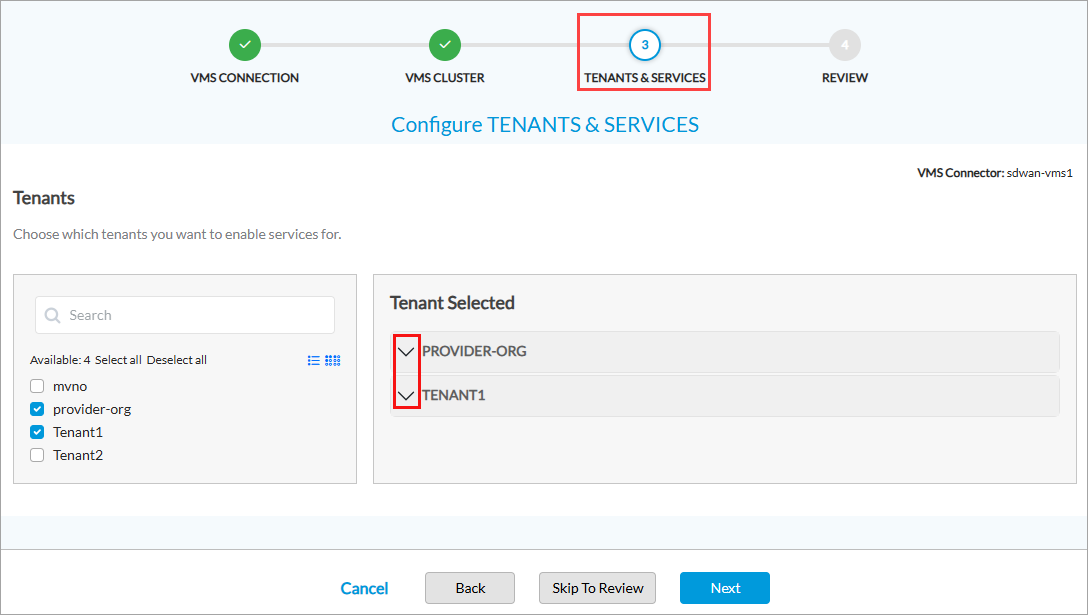Uncheck the provider-org checkbox
1088x615 pixels.
[37, 409]
